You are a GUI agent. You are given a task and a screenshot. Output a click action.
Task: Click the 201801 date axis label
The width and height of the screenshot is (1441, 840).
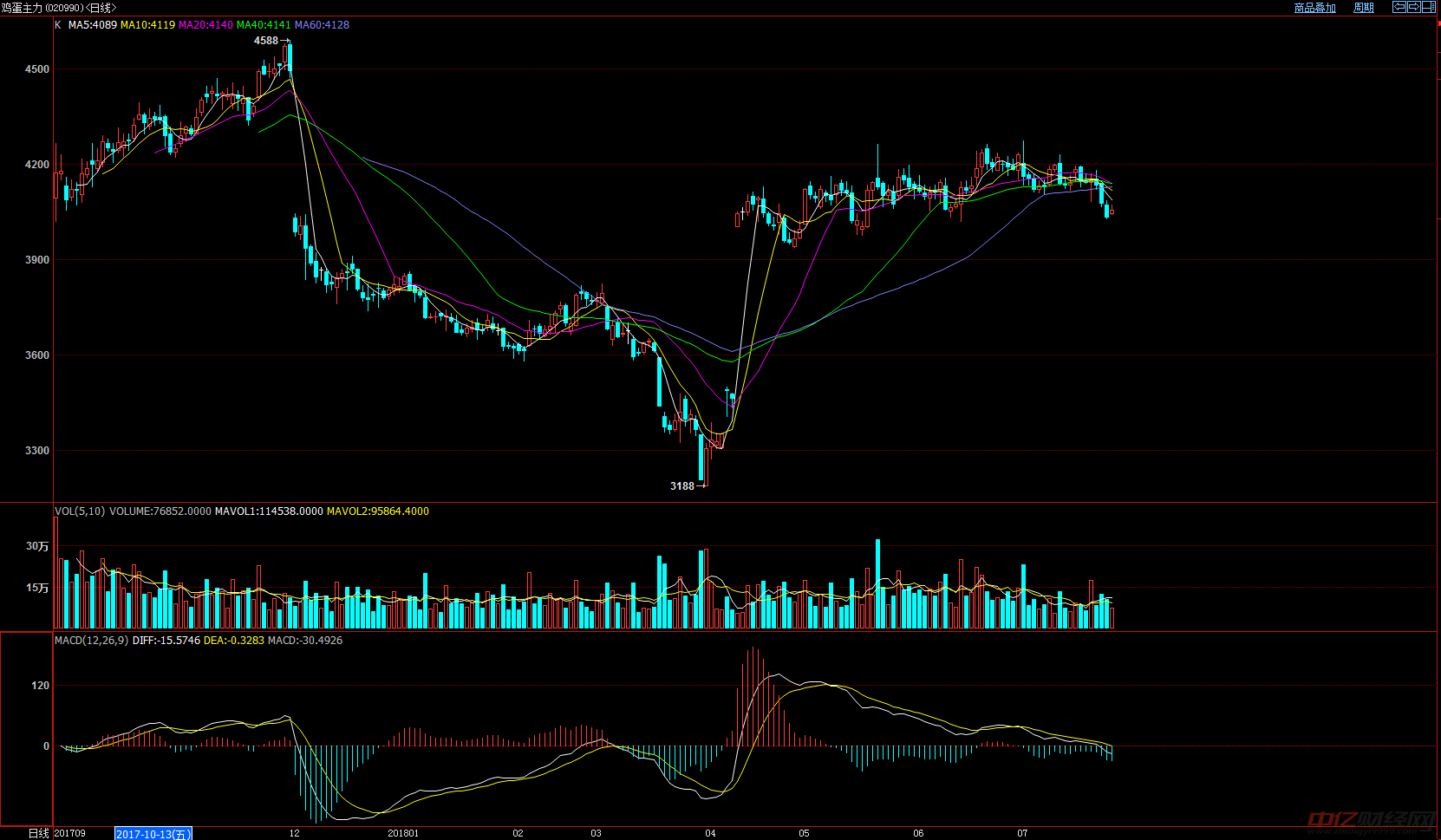403,834
